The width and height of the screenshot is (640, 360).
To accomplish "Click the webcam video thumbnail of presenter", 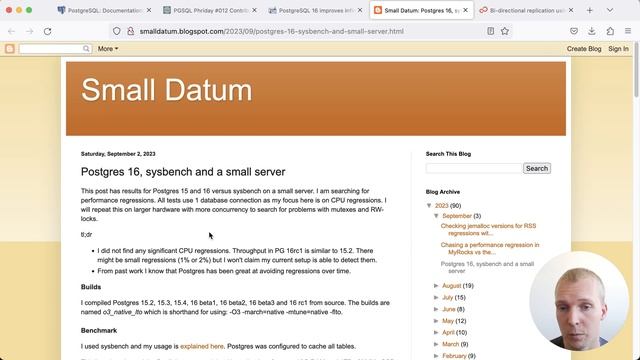I will click(x=579, y=301).
